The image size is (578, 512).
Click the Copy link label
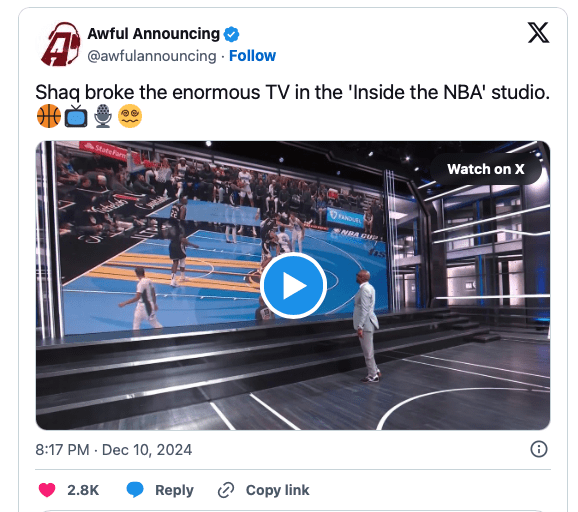pos(277,490)
